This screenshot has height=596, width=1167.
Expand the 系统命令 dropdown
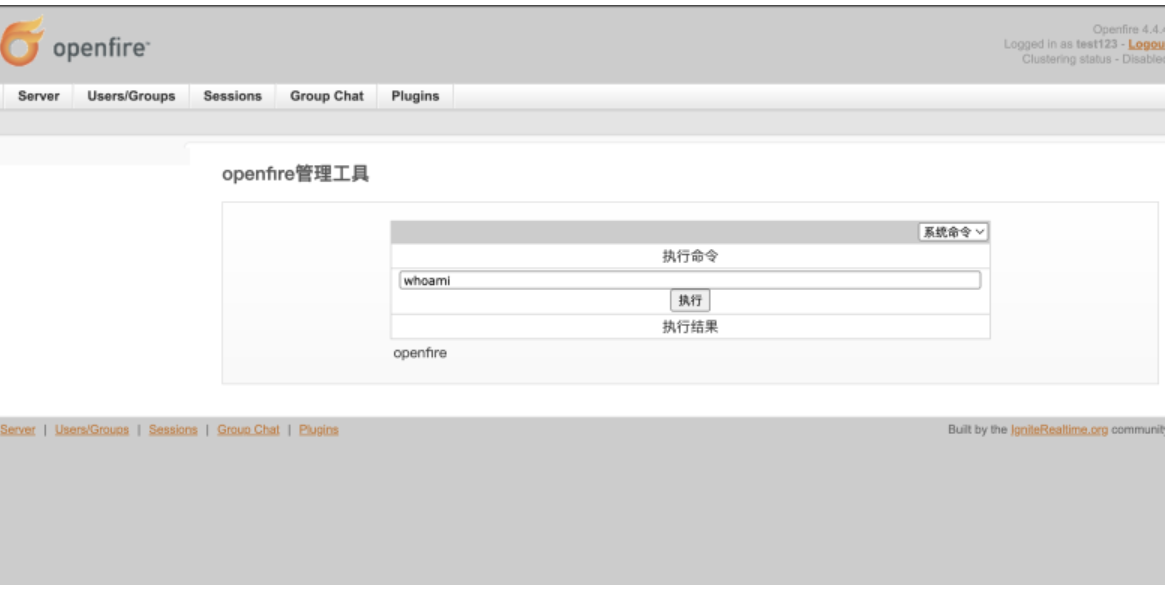click(953, 232)
